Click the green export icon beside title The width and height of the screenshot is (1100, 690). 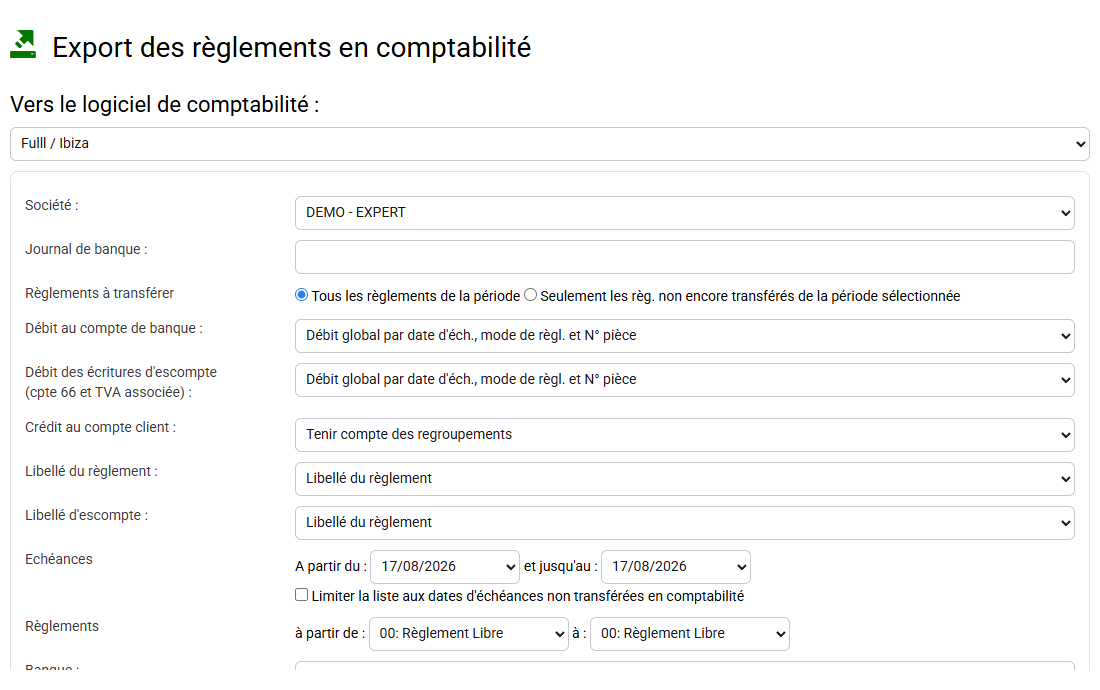tap(23, 44)
